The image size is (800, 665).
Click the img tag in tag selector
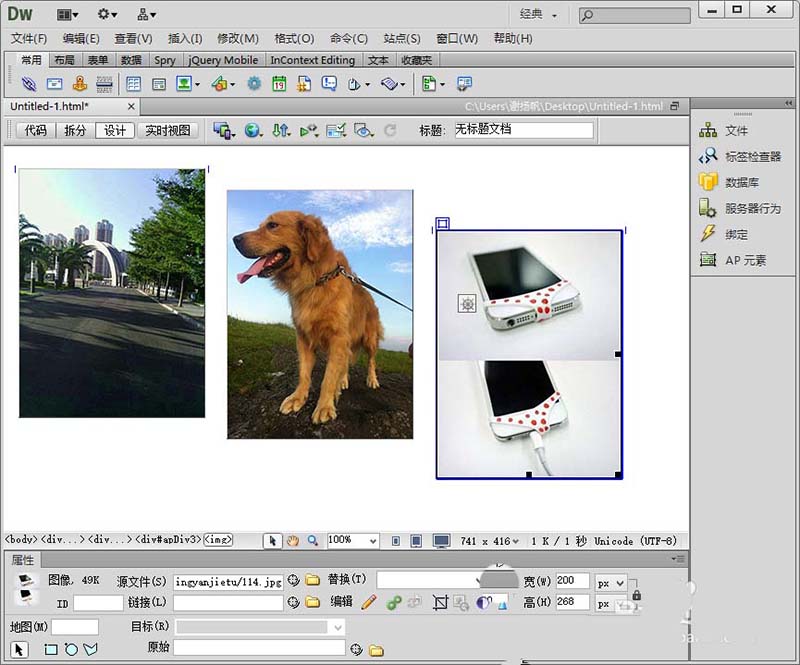coord(218,539)
